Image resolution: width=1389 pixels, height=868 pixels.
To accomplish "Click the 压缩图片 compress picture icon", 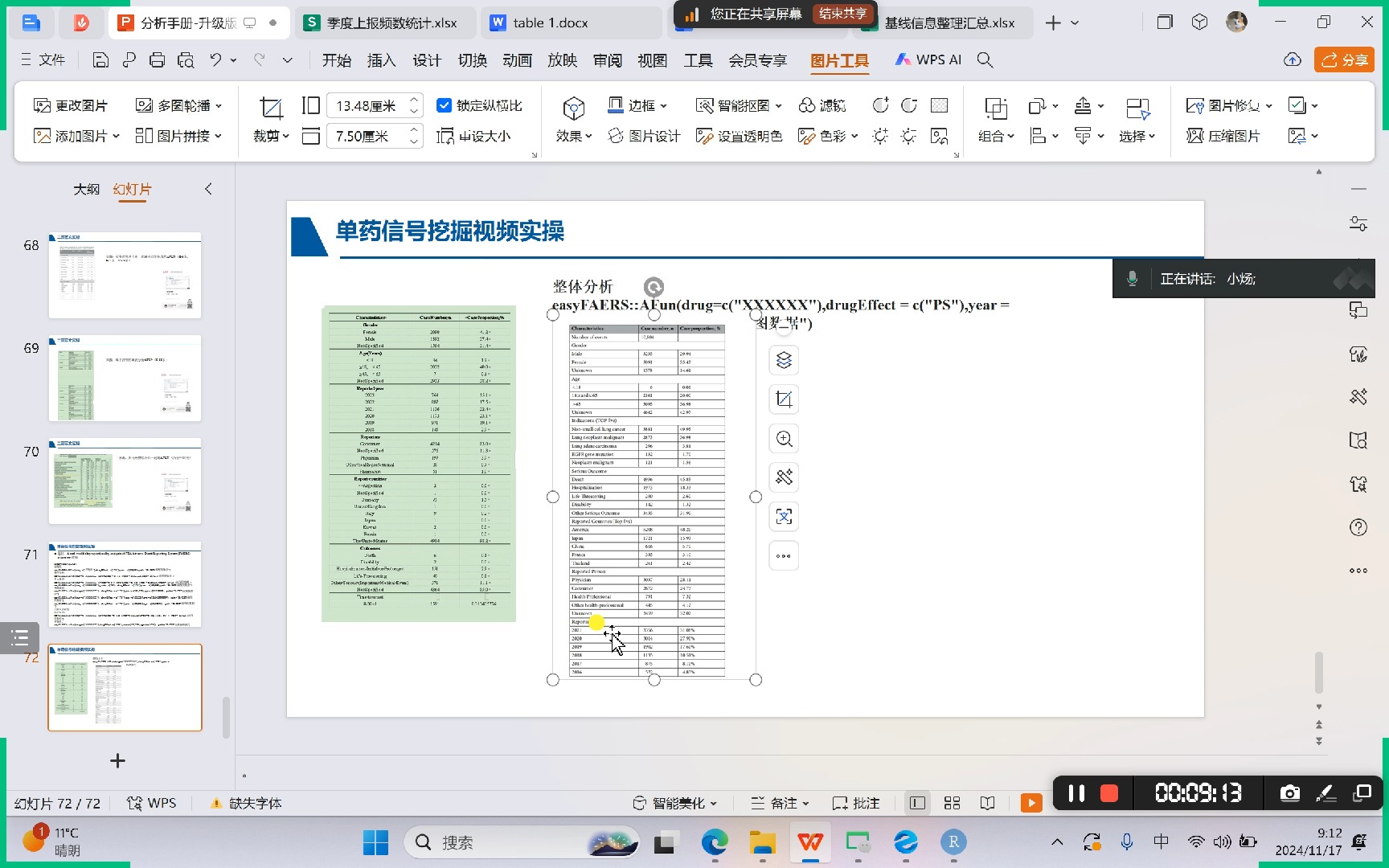I will pyautogui.click(x=1224, y=136).
